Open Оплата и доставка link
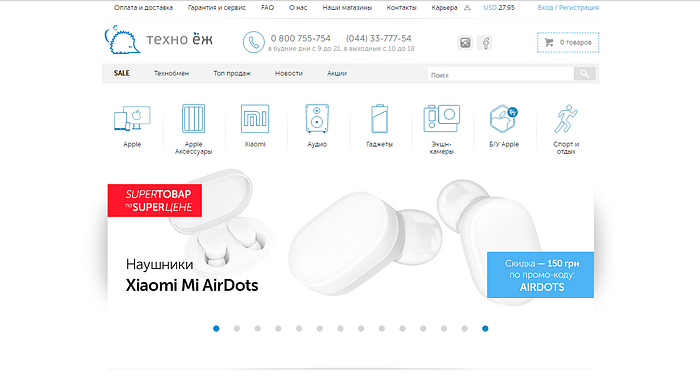The height and width of the screenshot is (386, 700). [x=143, y=8]
